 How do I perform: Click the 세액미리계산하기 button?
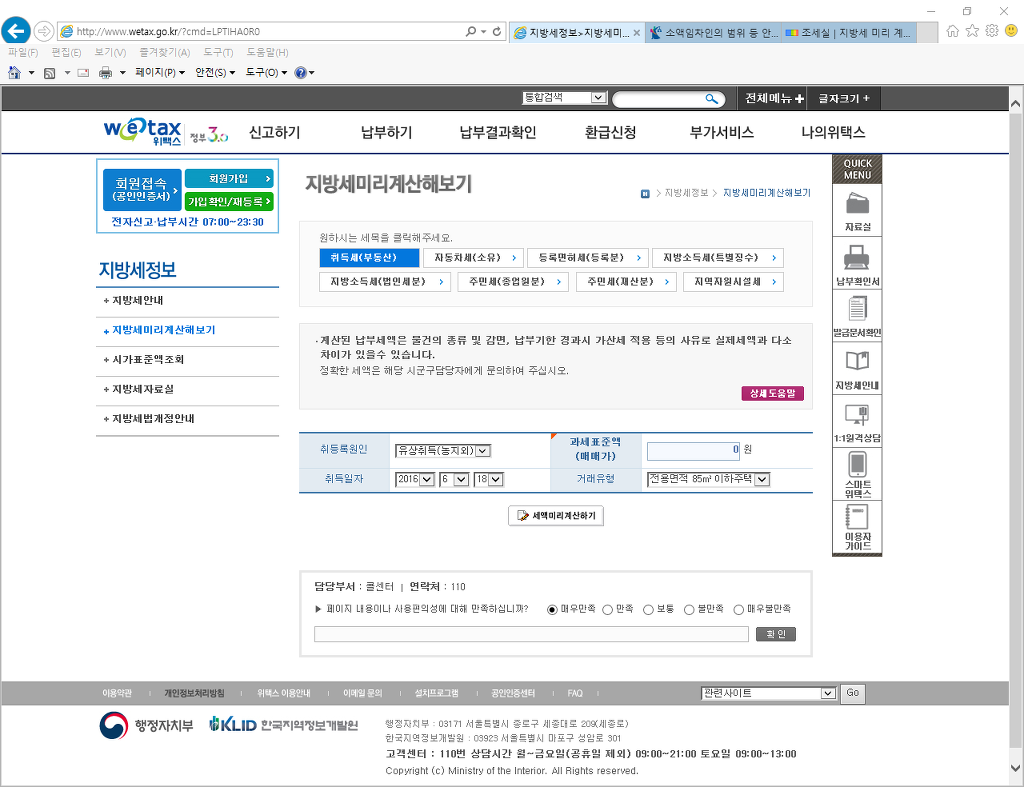pos(556,516)
